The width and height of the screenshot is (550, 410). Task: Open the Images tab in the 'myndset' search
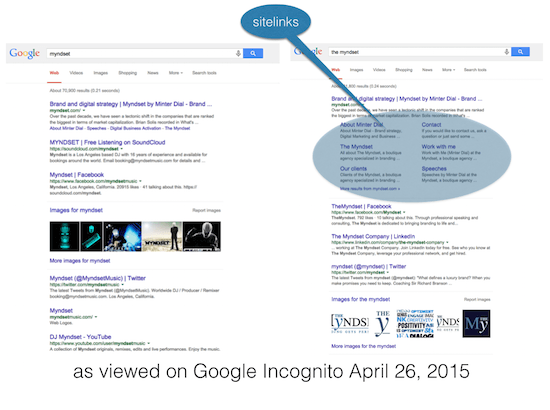pos(101,73)
